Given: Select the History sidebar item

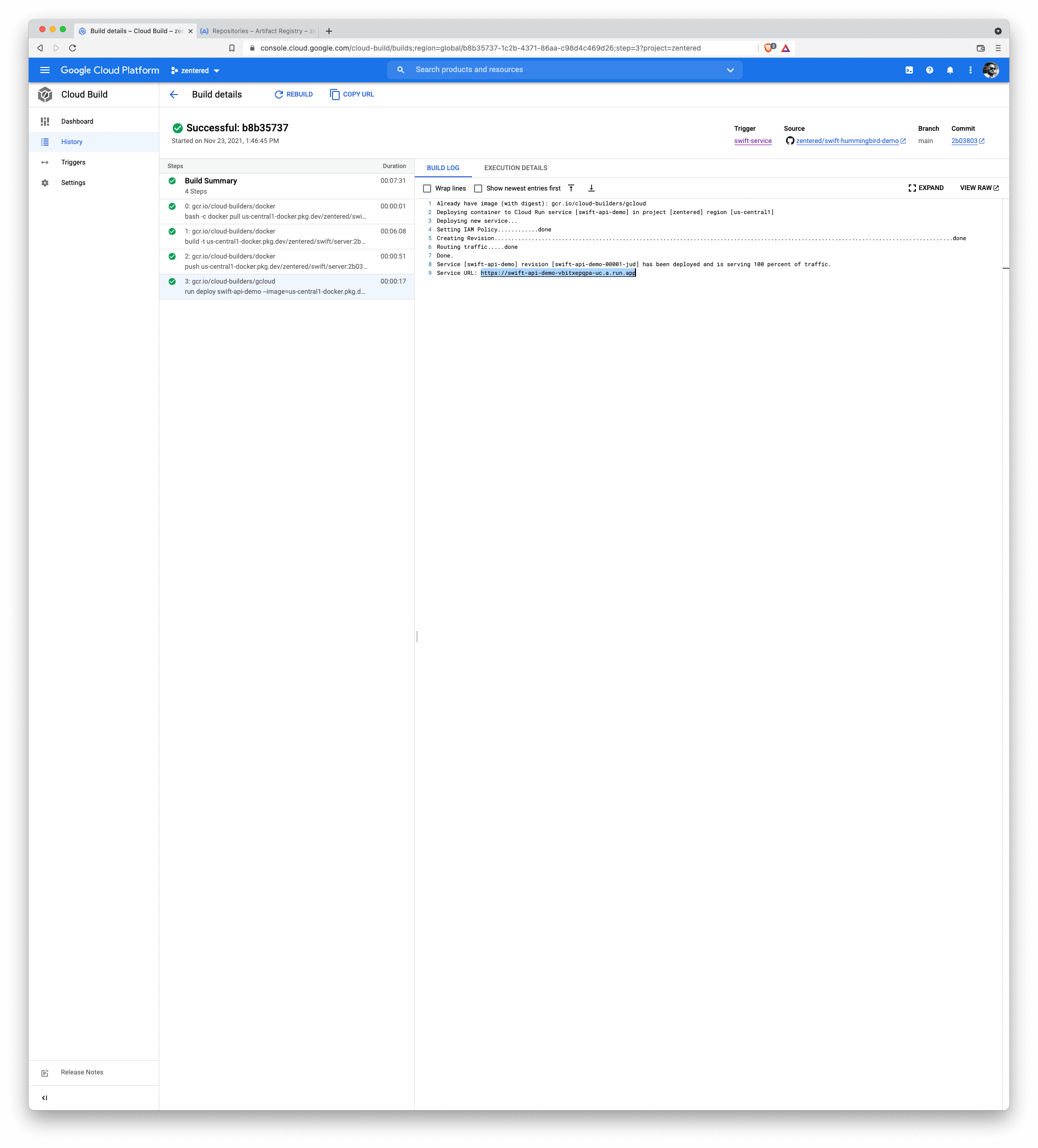Looking at the screenshot, I should coord(72,142).
